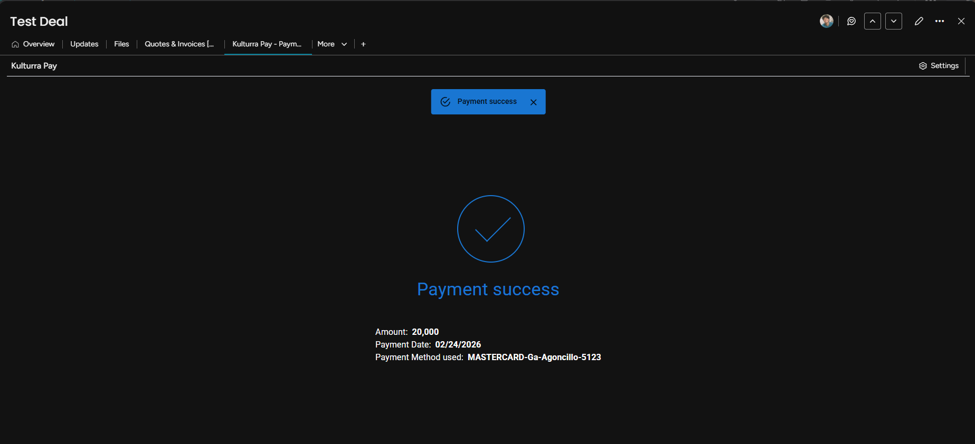Go to next item with down arrow
This screenshot has width=975, height=444.
click(894, 21)
